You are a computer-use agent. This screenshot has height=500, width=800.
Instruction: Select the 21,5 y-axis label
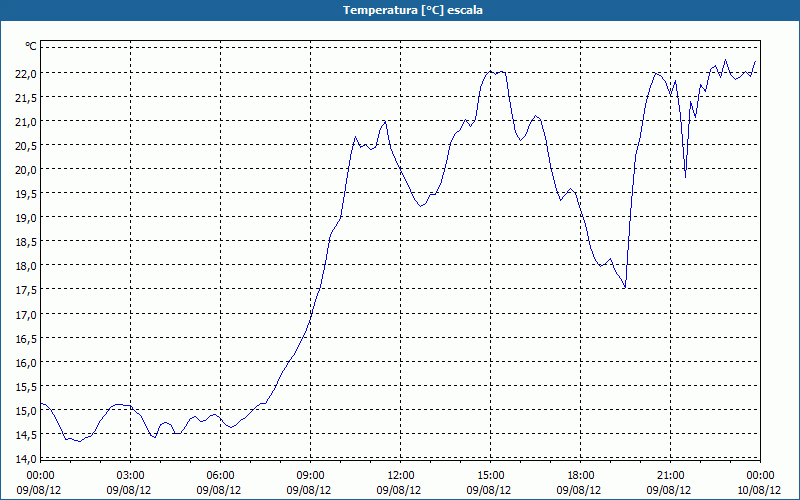tap(26, 97)
